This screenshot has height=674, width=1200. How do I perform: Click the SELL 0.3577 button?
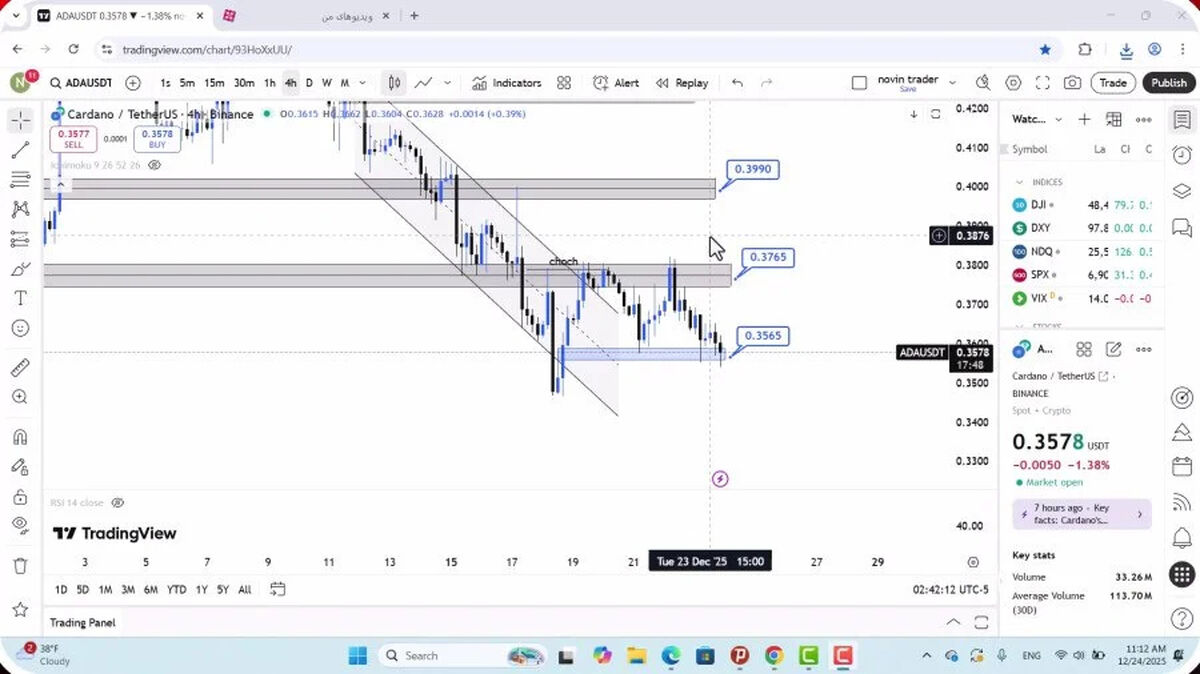tap(73, 138)
